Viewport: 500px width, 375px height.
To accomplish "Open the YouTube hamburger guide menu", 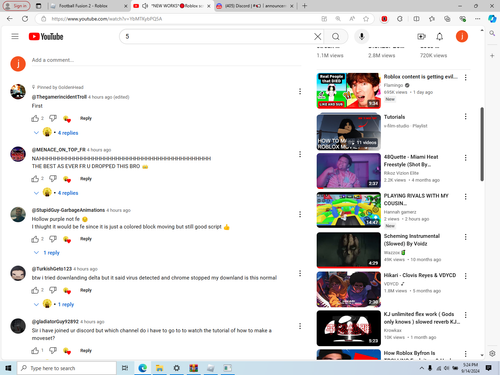I will [15, 36].
